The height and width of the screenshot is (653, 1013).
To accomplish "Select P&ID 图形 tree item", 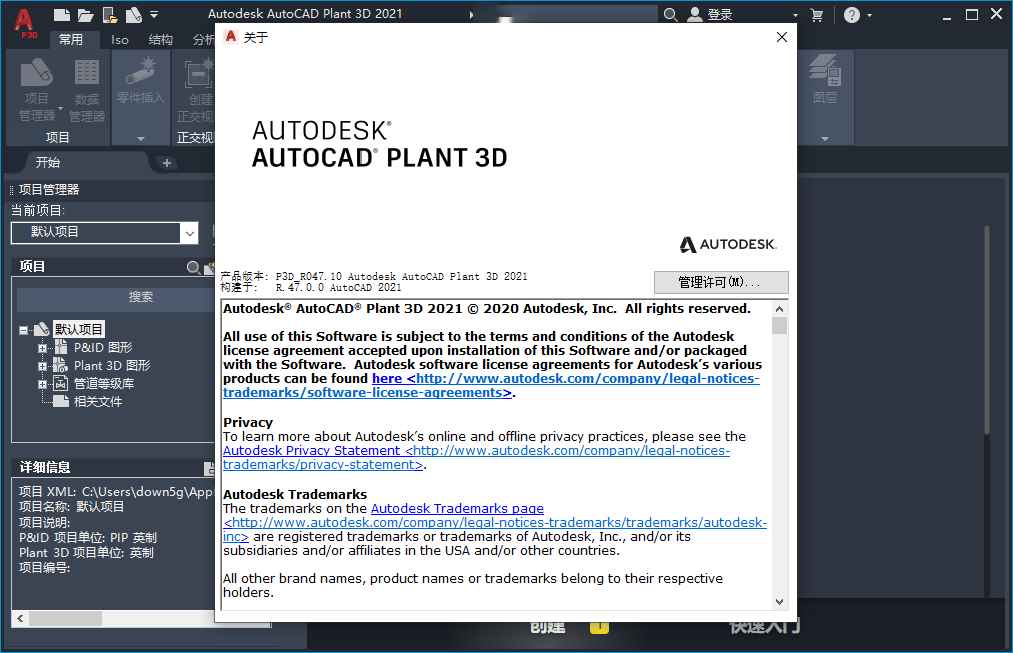I will [102, 347].
